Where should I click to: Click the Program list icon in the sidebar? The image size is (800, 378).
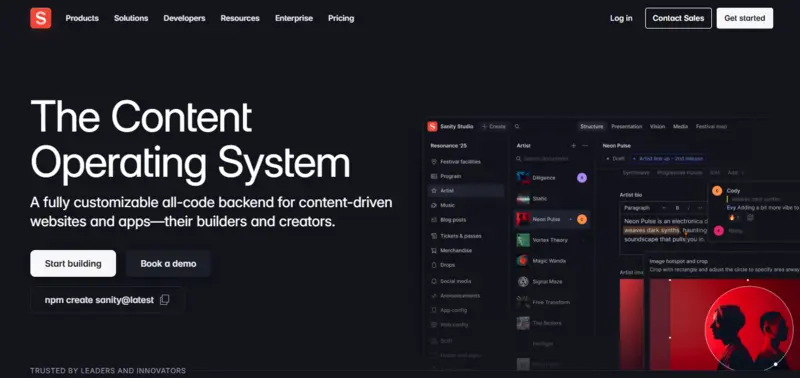[434, 176]
